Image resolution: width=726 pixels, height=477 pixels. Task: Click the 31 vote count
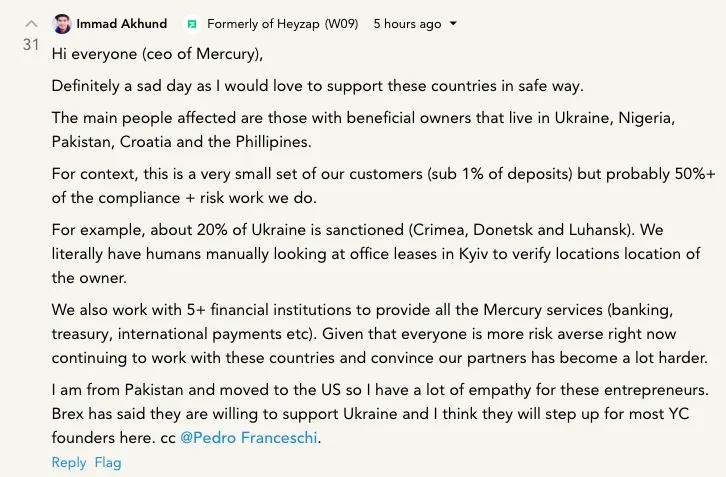coord(31,45)
